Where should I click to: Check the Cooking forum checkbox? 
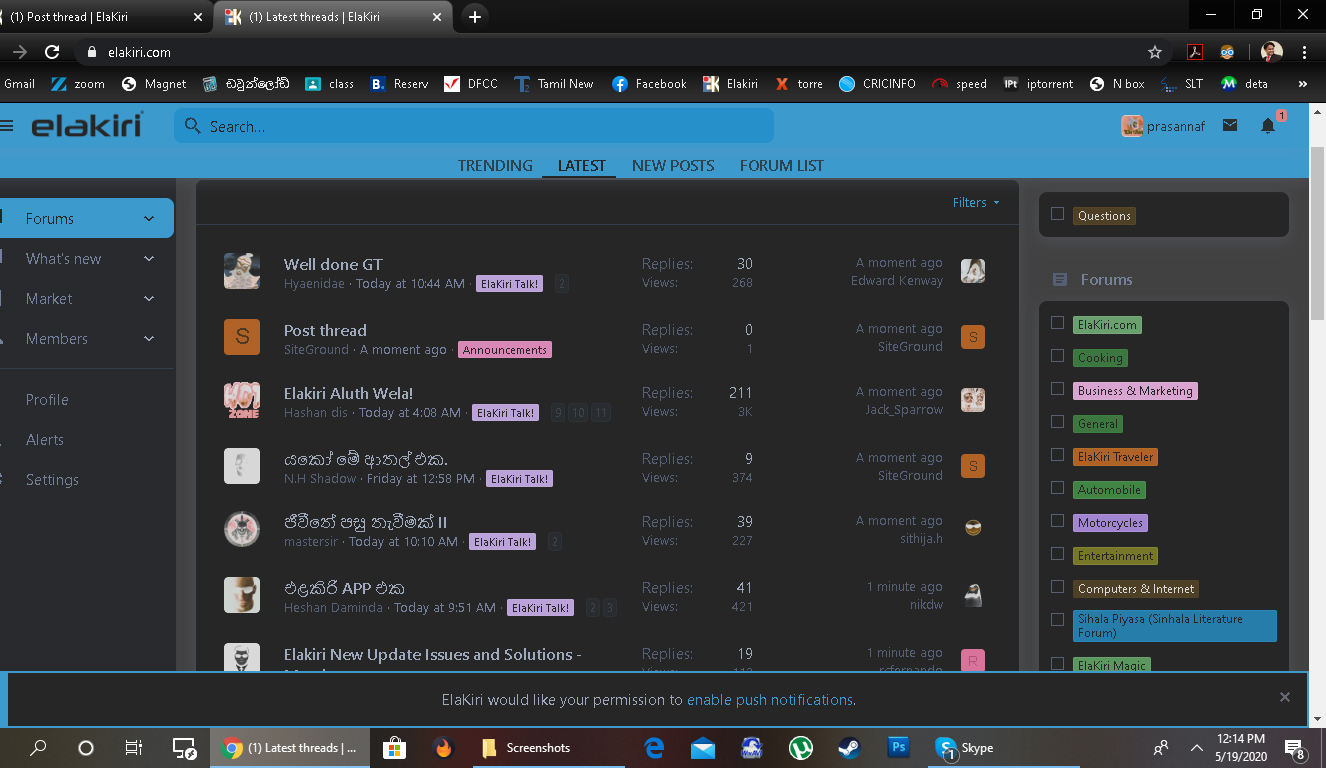click(x=1057, y=356)
